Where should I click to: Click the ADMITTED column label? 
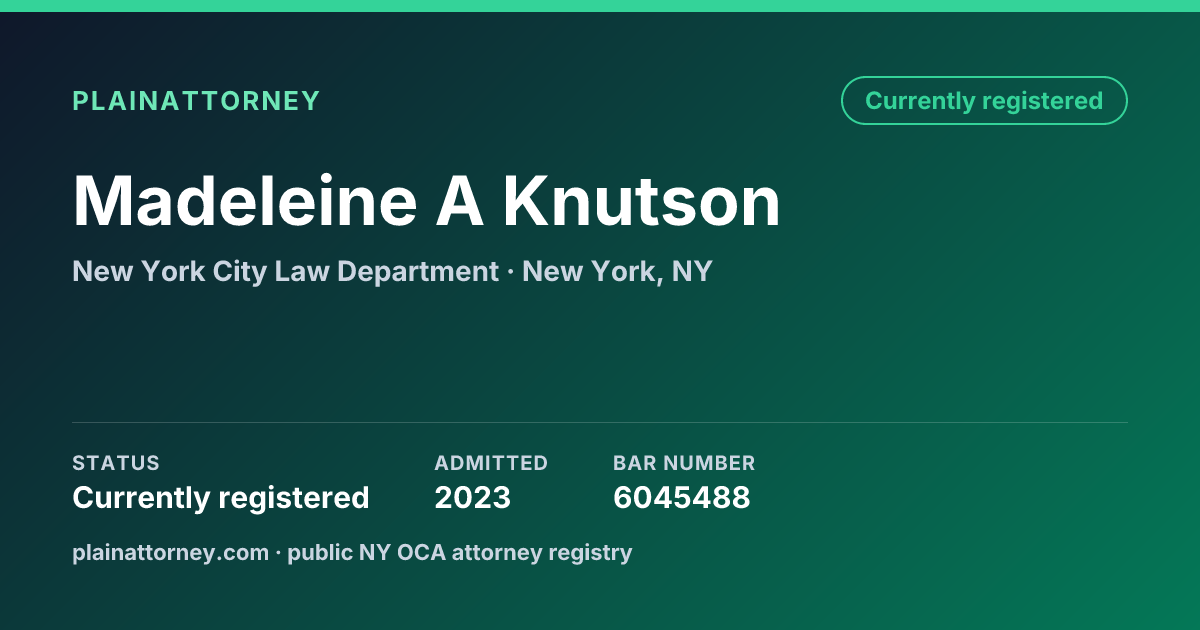[x=491, y=463]
